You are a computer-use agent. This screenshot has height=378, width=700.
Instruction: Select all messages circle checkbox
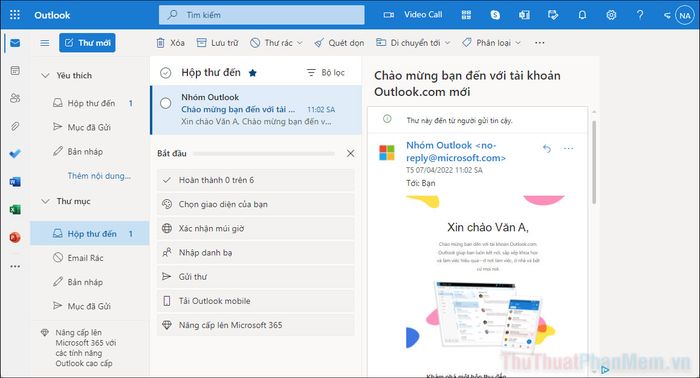pyautogui.click(x=166, y=73)
